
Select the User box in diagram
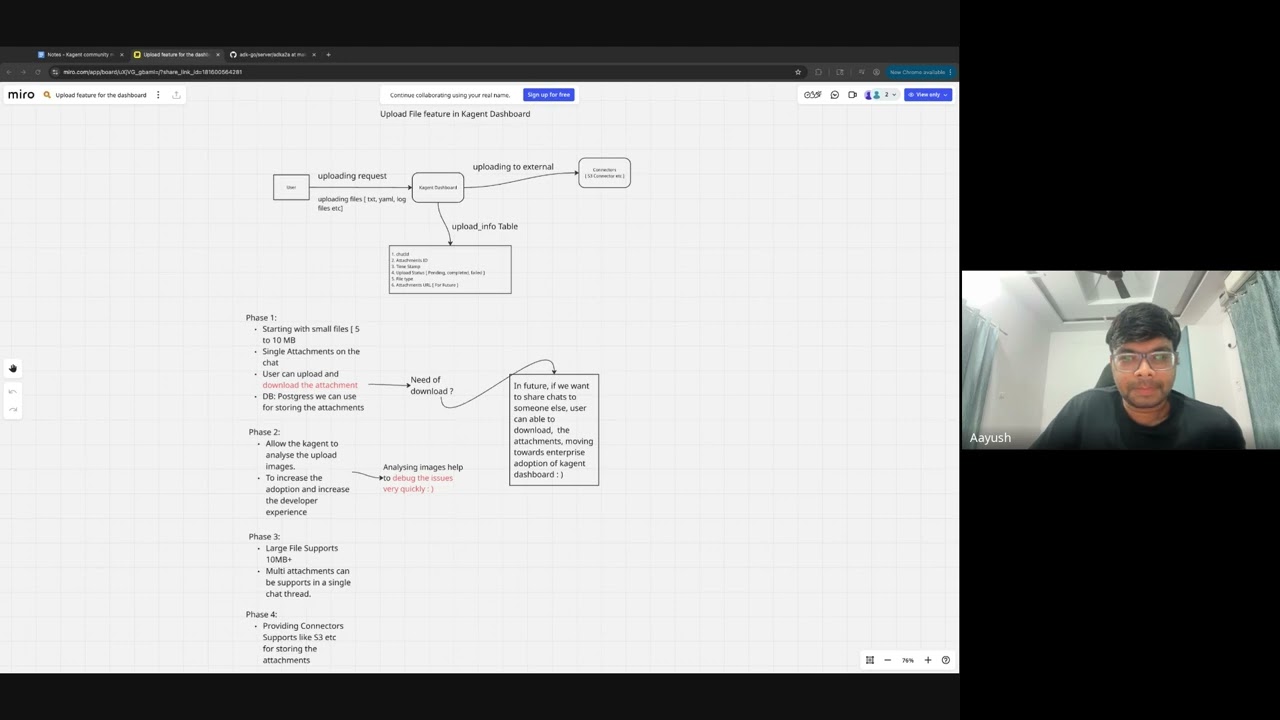coord(291,187)
